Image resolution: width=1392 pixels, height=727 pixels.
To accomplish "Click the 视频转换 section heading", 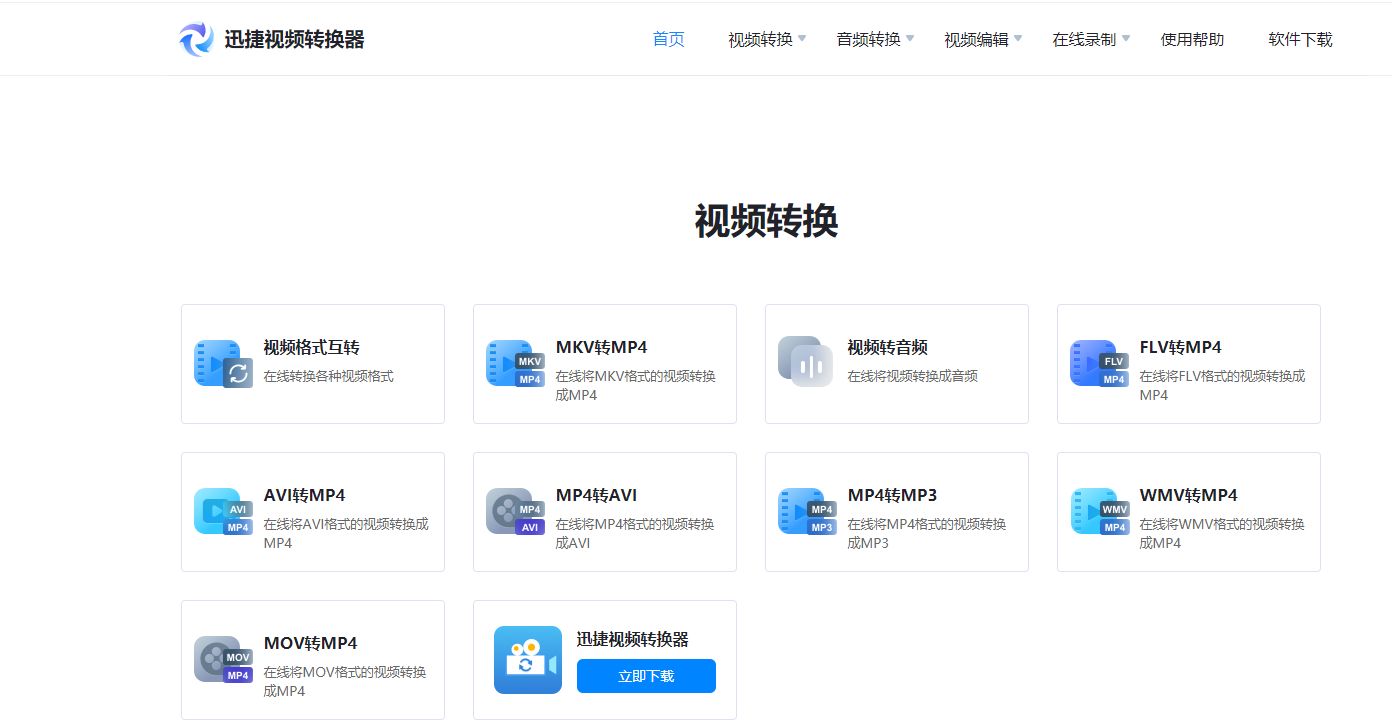I will pyautogui.click(x=766, y=221).
